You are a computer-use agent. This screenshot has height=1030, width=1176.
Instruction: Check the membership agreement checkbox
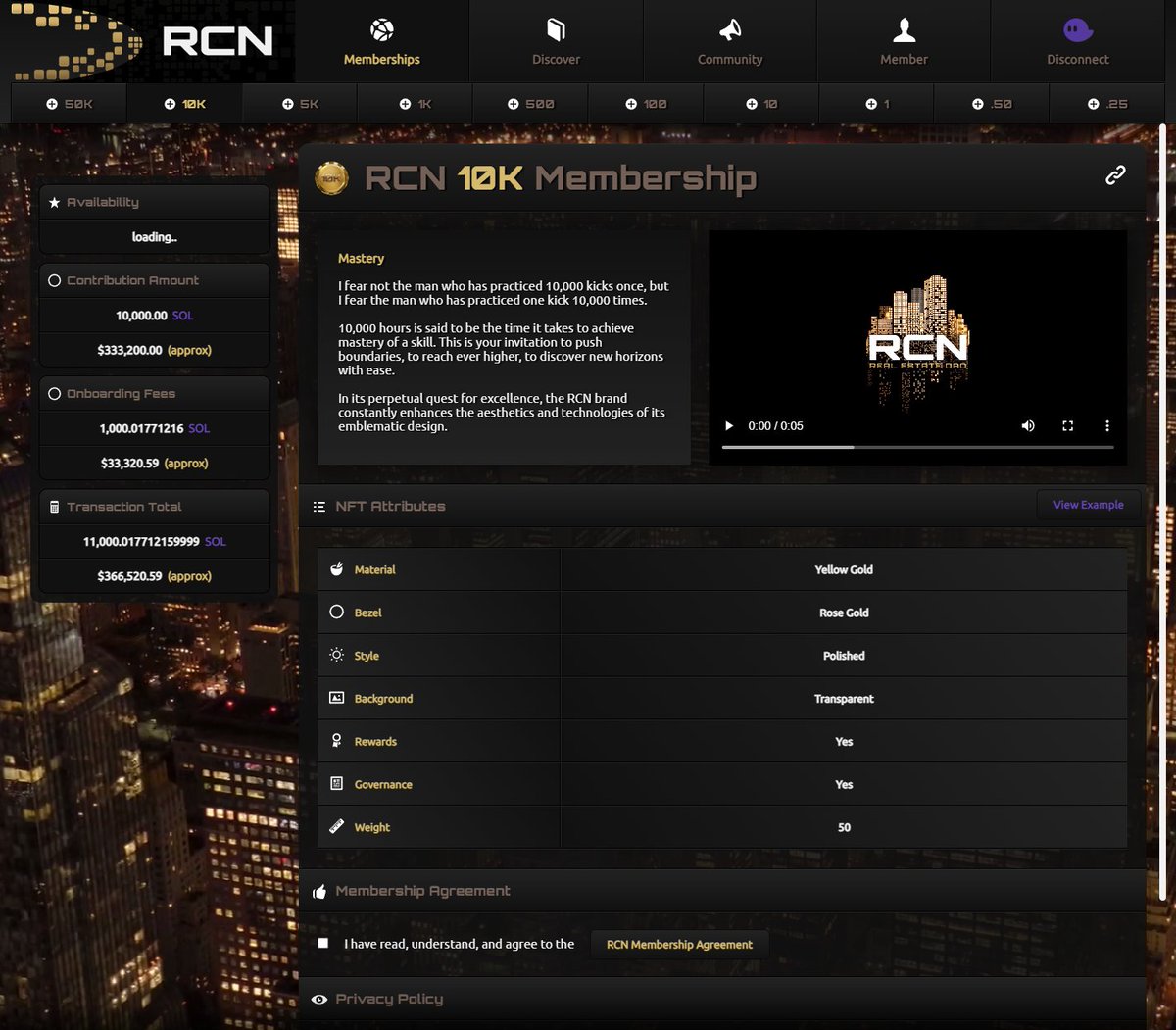click(x=323, y=943)
